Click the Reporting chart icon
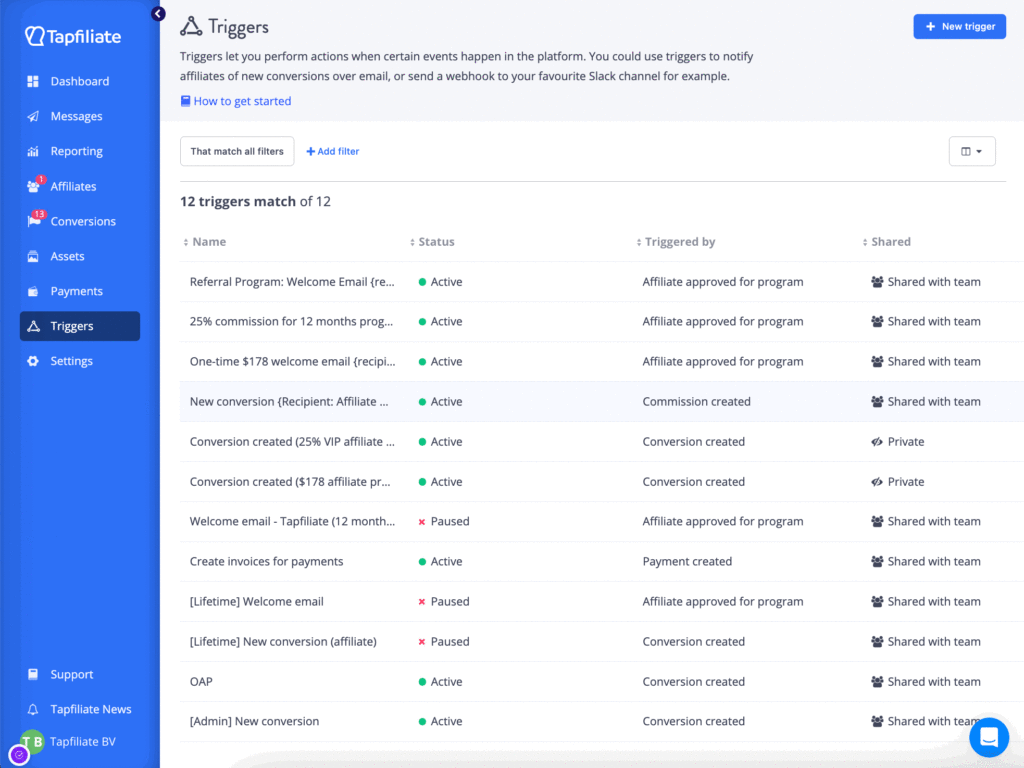 [33, 152]
